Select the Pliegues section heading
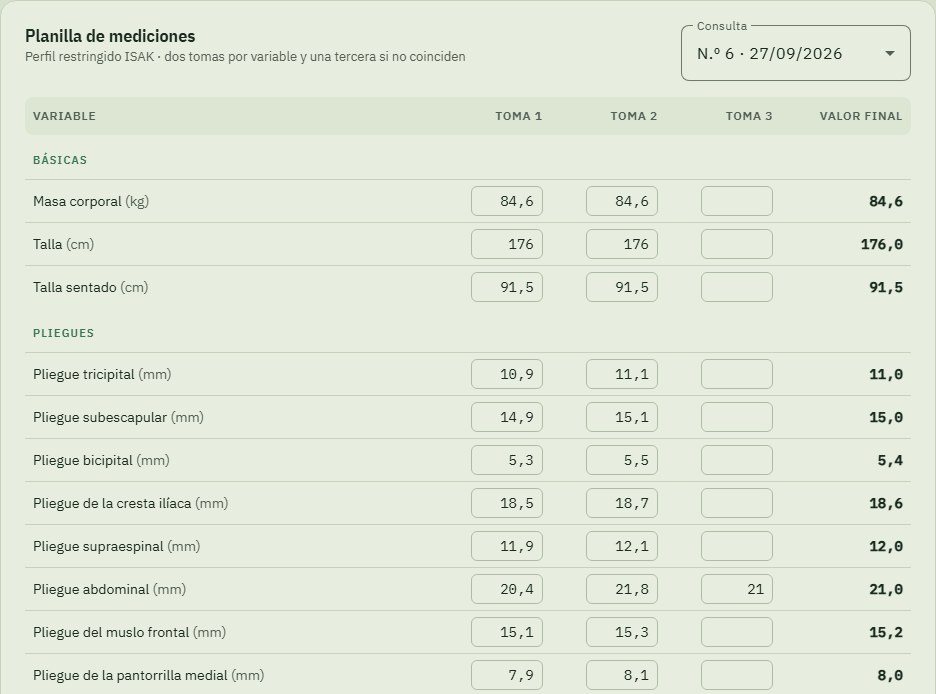Viewport: 936px width, 694px height. pyautogui.click(x=63, y=333)
